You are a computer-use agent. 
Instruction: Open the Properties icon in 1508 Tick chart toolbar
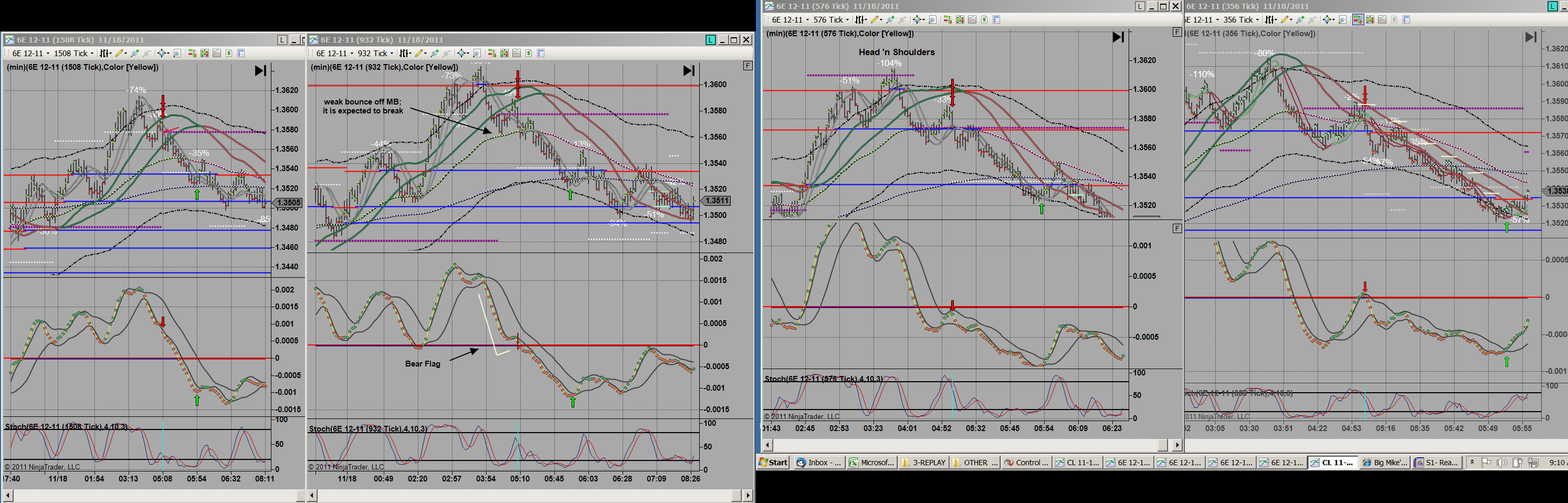[x=241, y=54]
